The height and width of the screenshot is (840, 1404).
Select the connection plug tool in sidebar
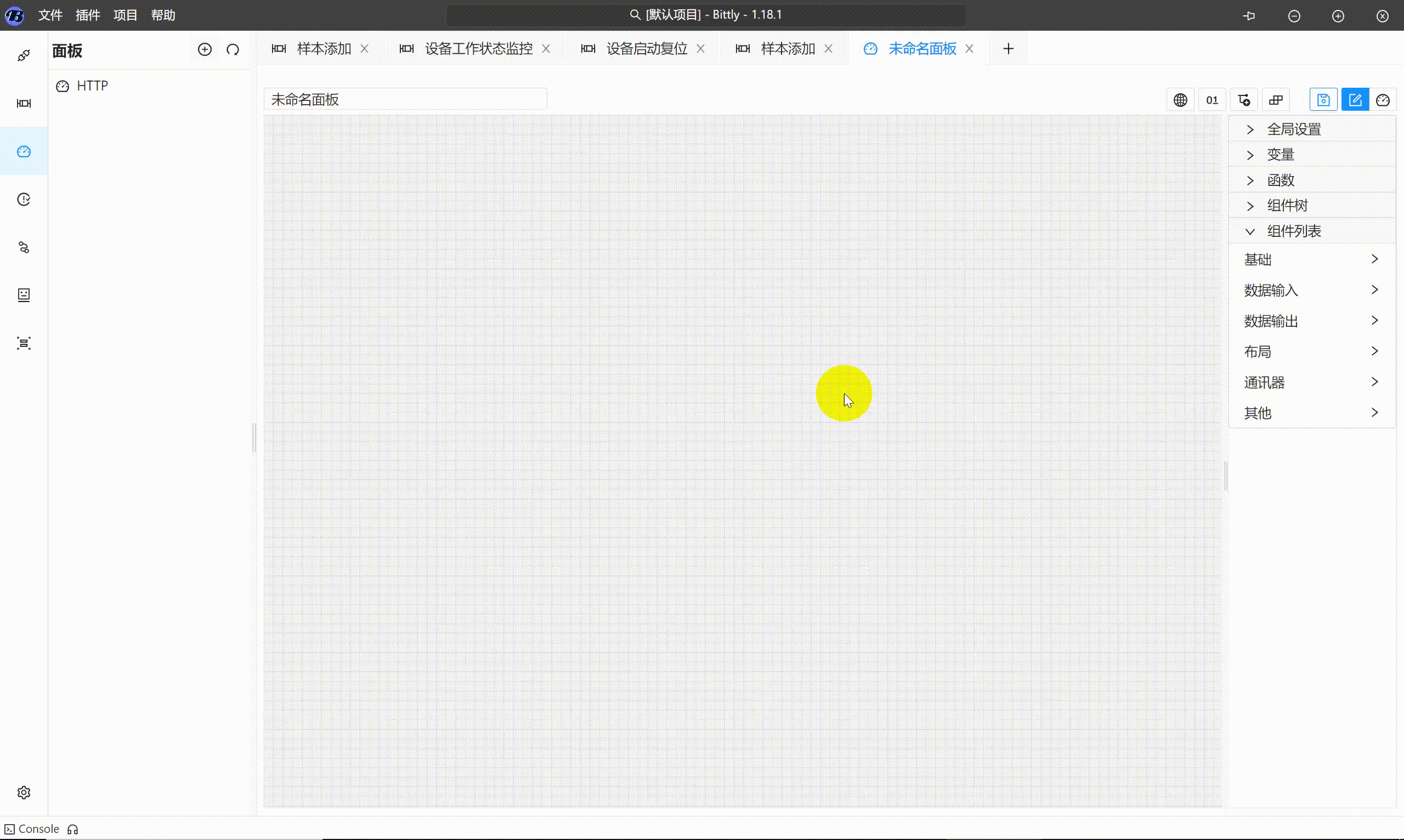click(x=24, y=55)
